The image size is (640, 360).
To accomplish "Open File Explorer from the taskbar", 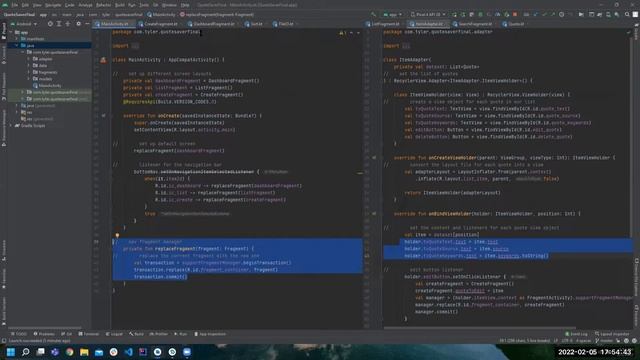I will [x=84, y=352].
